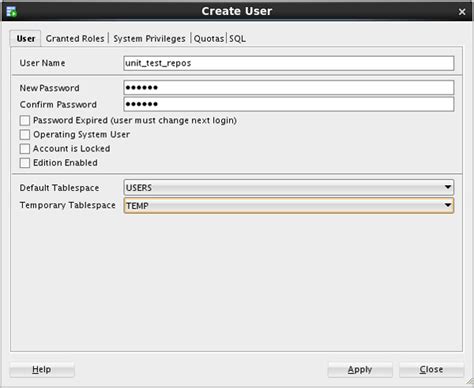Click the Confirm Password label
Viewport: 474px width, 388px height.
[x=58, y=104]
